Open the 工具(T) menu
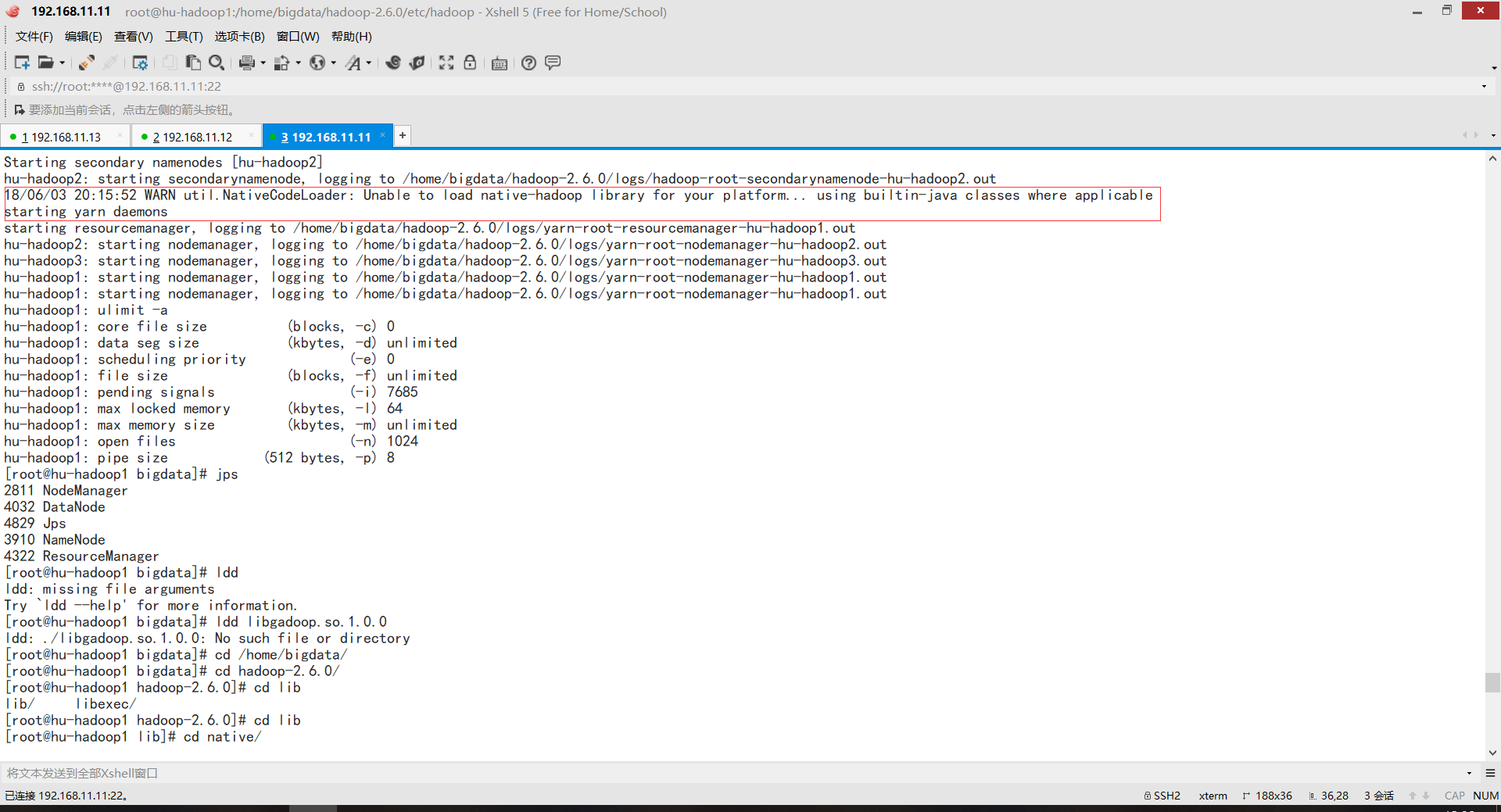Image resolution: width=1501 pixels, height=812 pixels. coord(184,36)
